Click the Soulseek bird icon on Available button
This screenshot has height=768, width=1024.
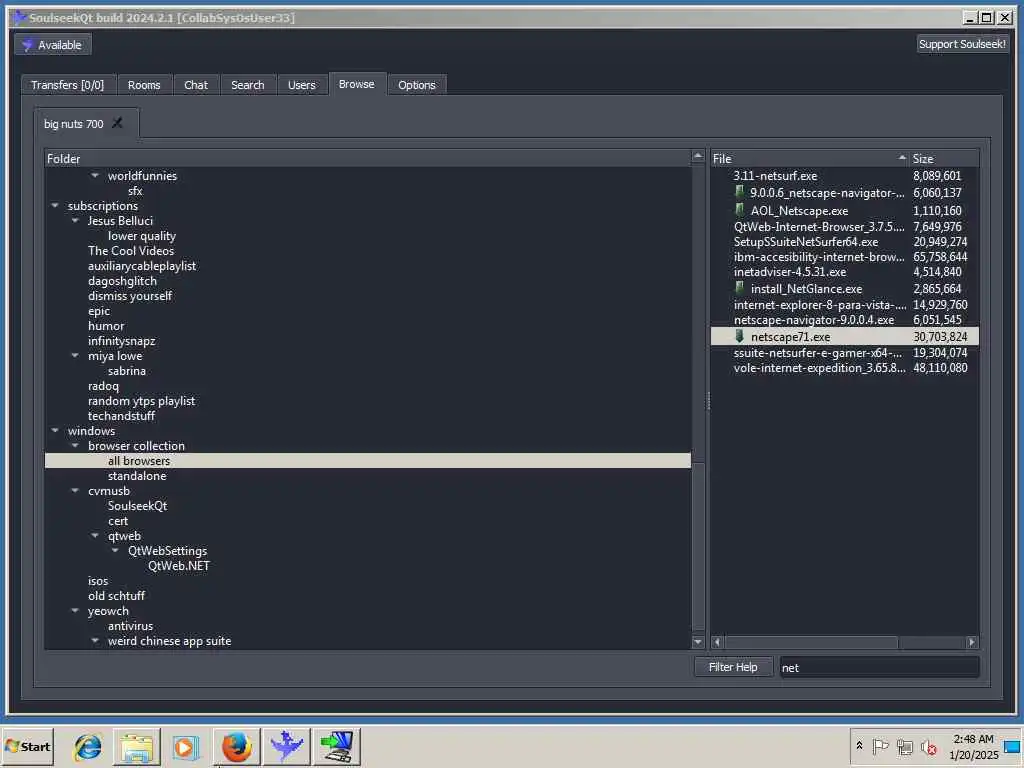click(27, 45)
